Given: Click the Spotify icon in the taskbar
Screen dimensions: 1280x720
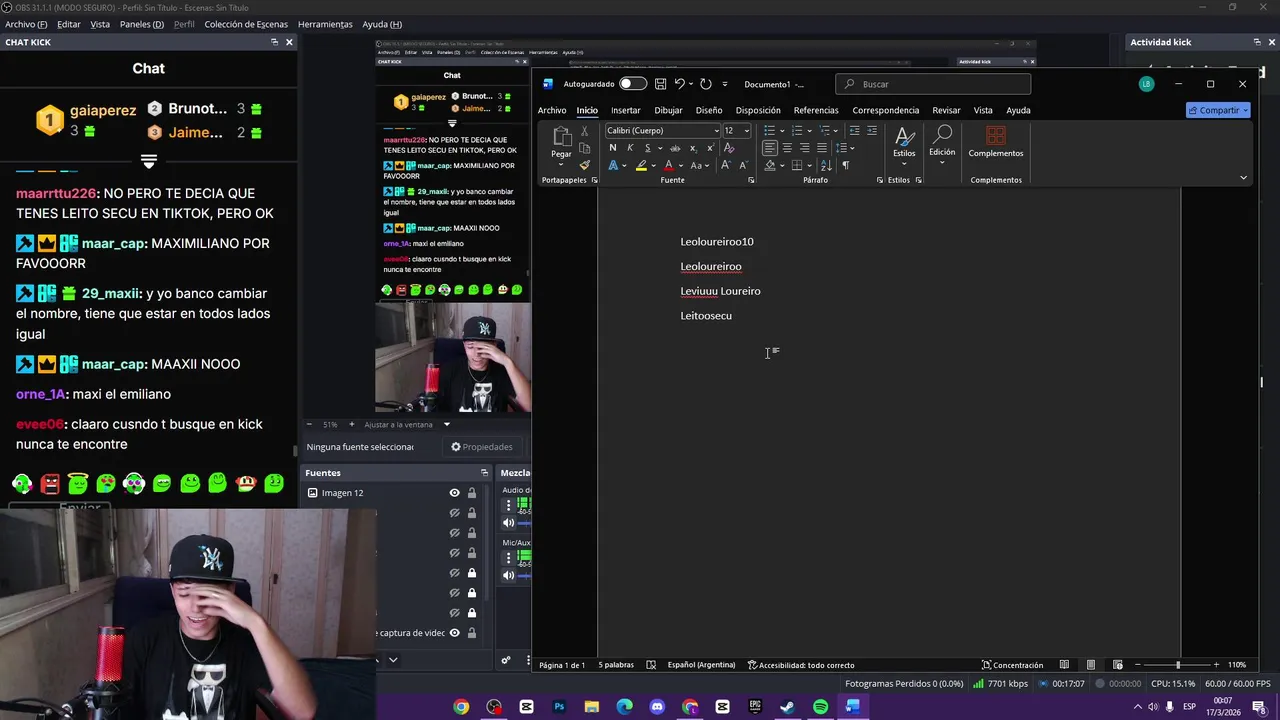Looking at the screenshot, I should (x=820, y=707).
